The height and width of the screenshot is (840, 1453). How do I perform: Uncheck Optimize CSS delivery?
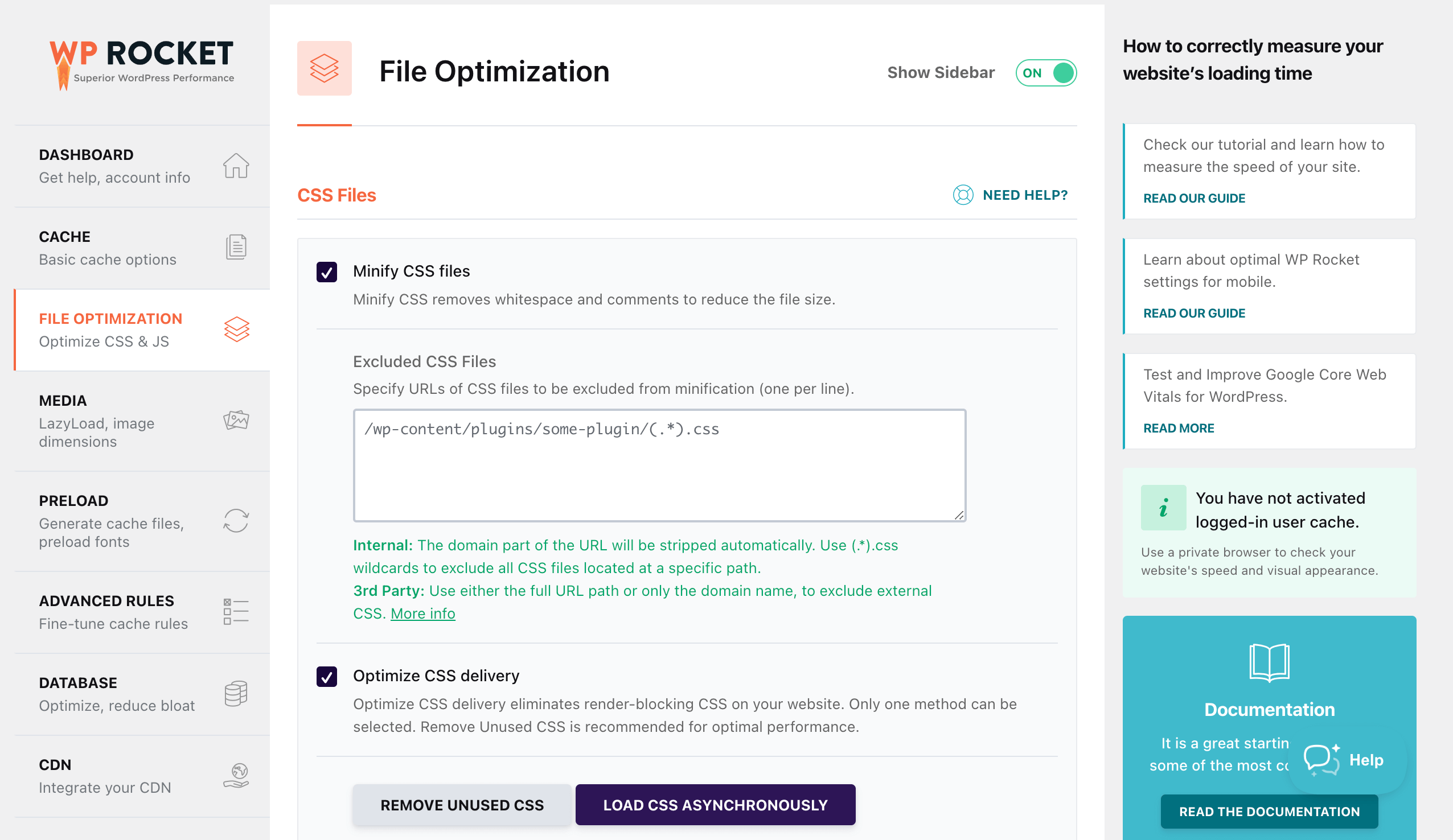click(327, 676)
